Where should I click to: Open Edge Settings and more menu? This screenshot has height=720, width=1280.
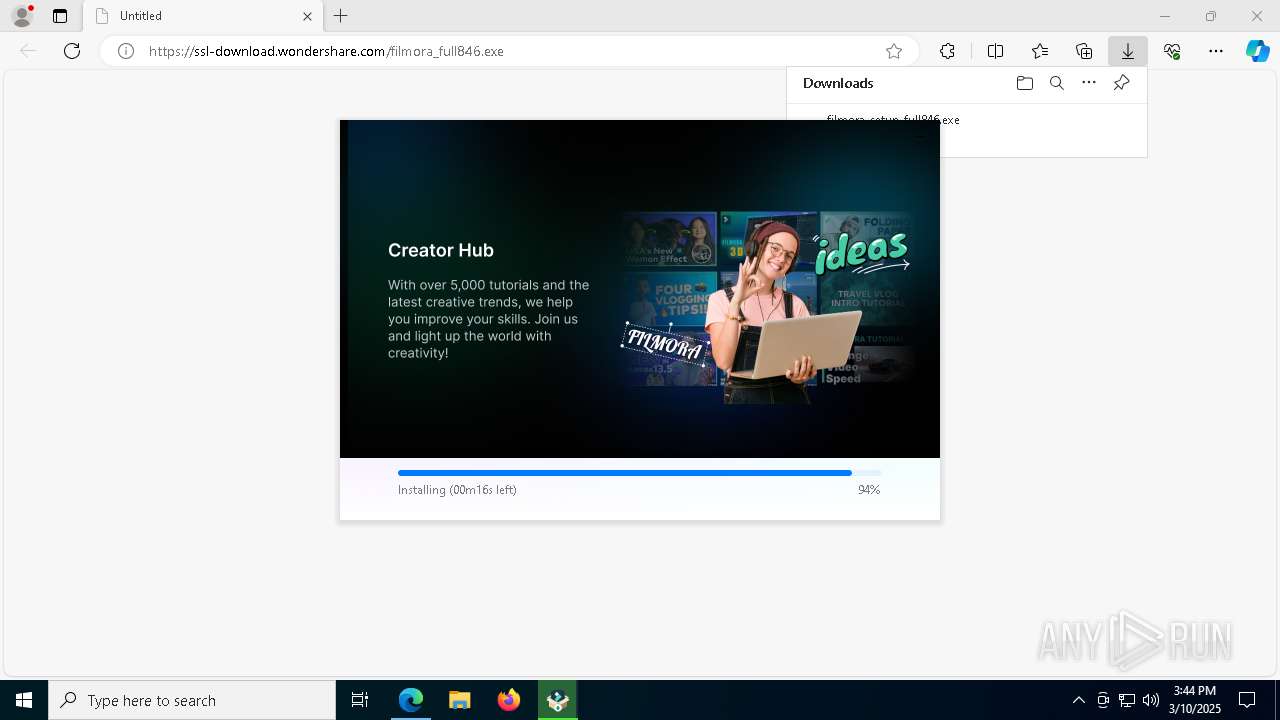[1216, 51]
